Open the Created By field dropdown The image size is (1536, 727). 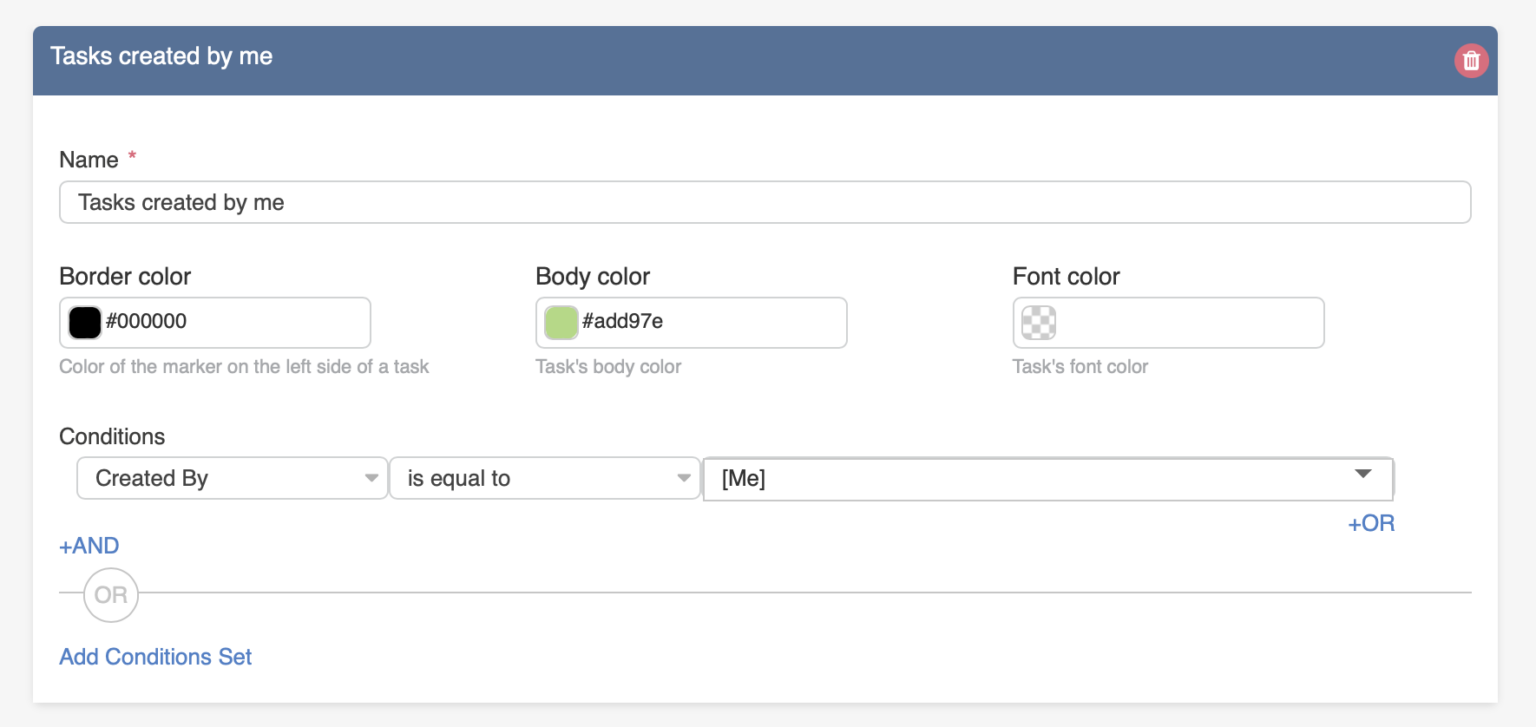(x=230, y=478)
